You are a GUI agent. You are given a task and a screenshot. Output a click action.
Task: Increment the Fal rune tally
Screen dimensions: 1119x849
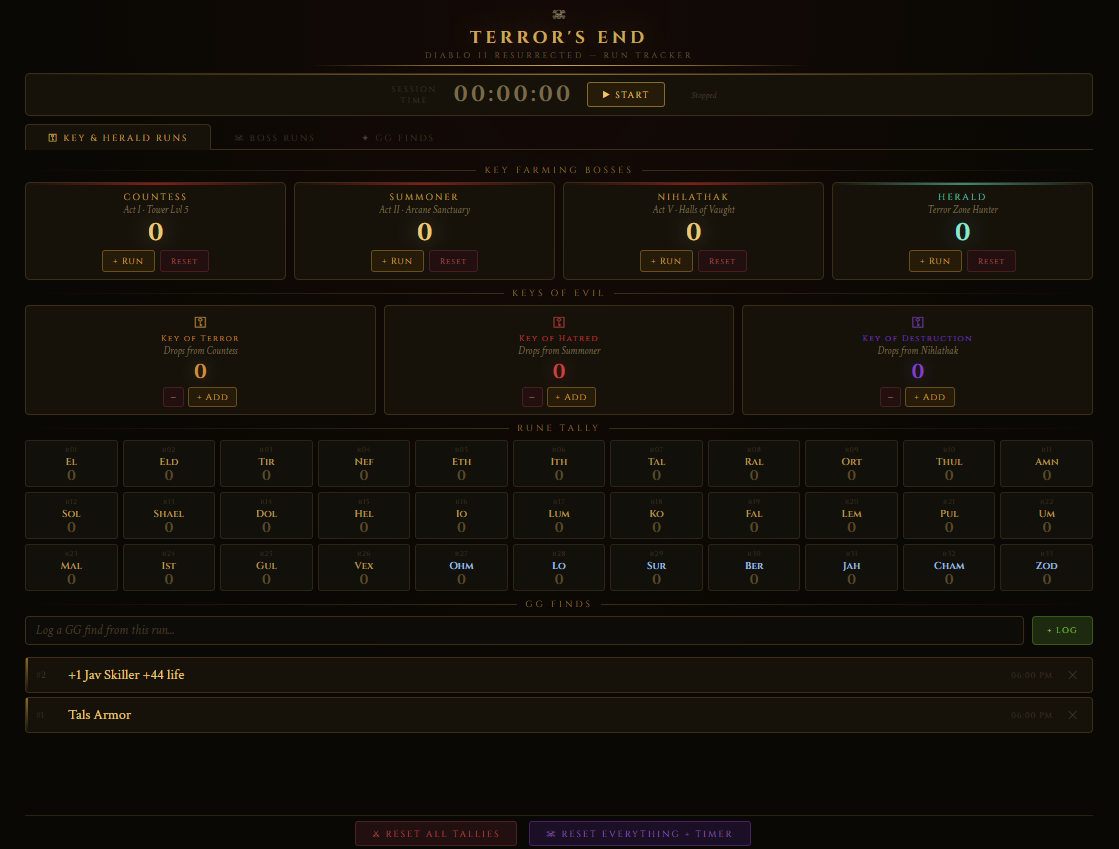(754, 515)
